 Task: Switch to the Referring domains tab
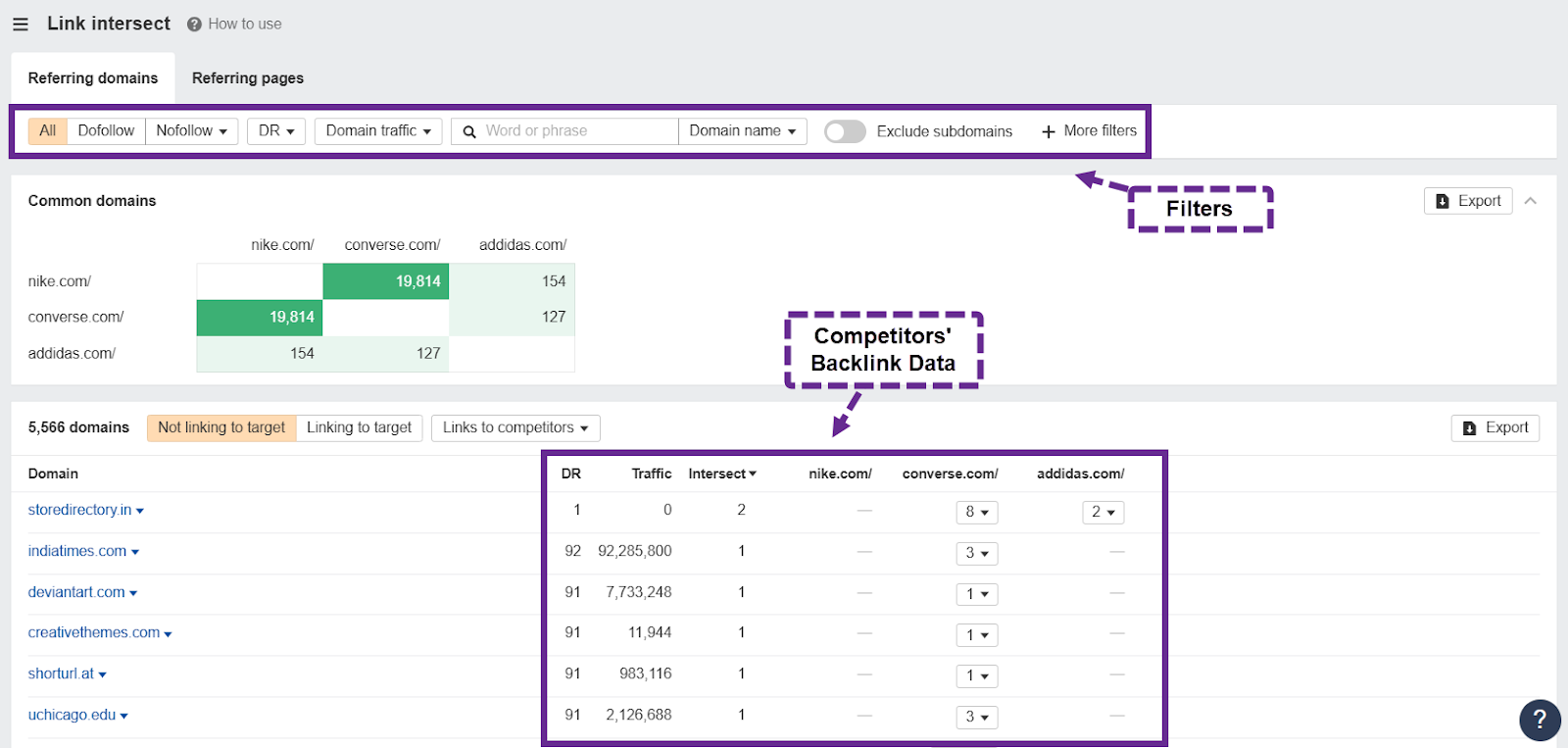click(x=93, y=78)
